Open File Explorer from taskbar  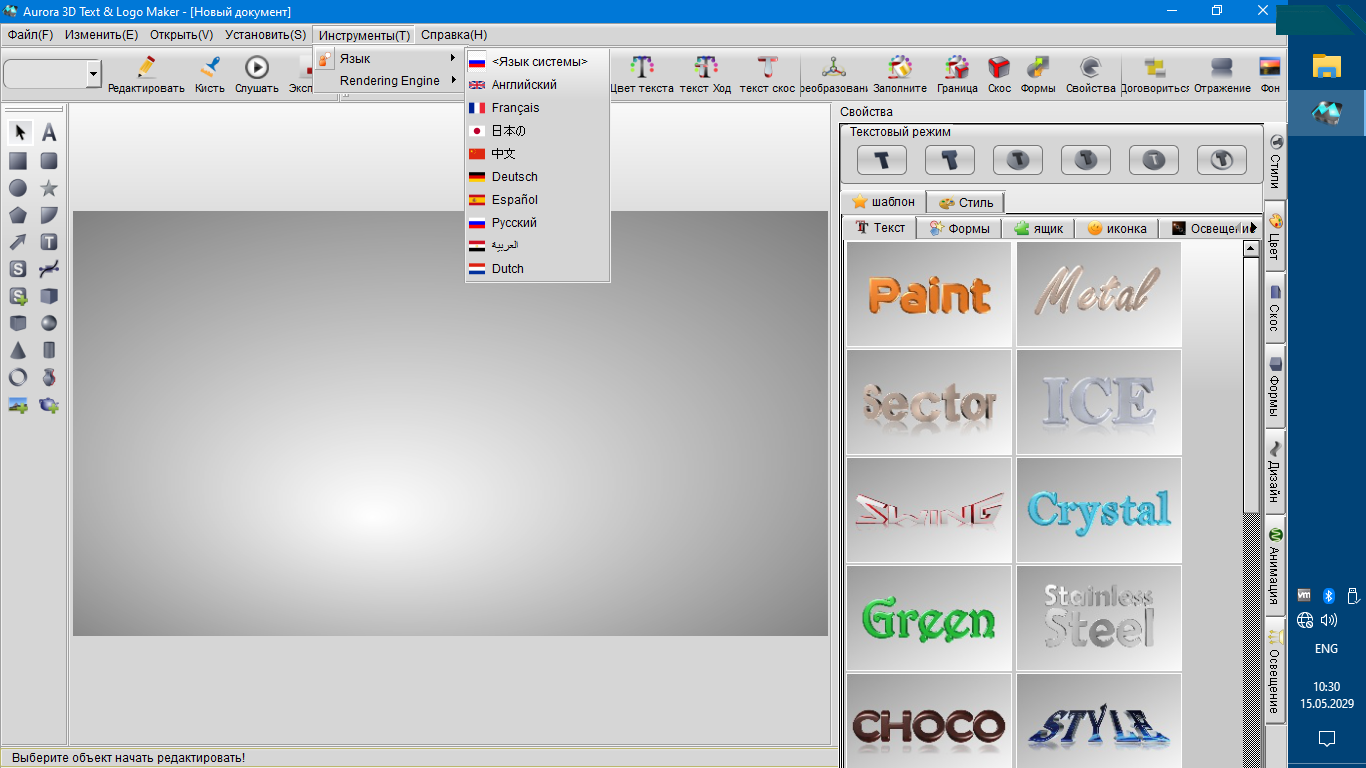(1326, 66)
